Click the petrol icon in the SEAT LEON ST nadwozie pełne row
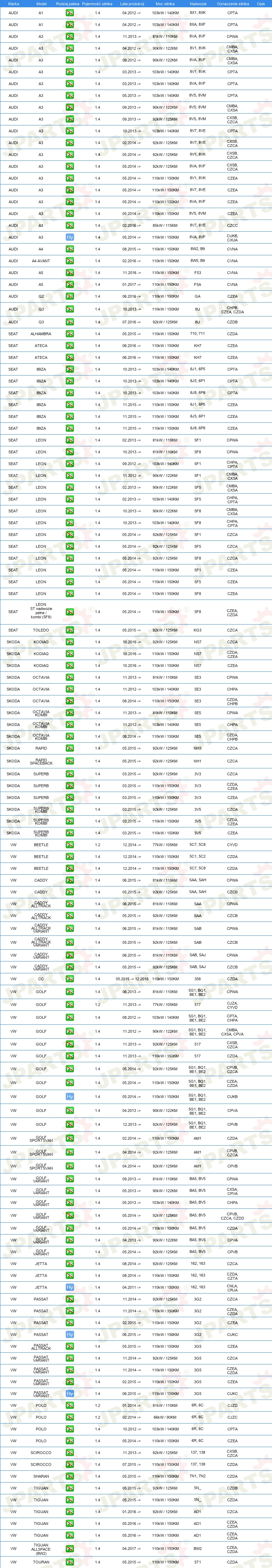The width and height of the screenshot is (272, 1568). point(70,612)
